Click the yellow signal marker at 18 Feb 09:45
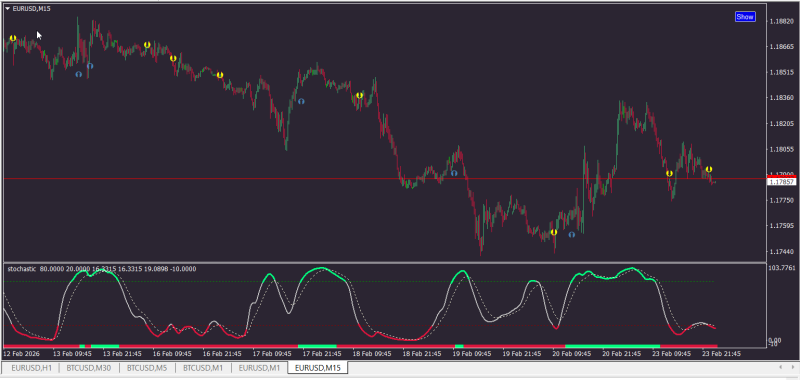Screen dimensions: 800x380 tap(359, 95)
